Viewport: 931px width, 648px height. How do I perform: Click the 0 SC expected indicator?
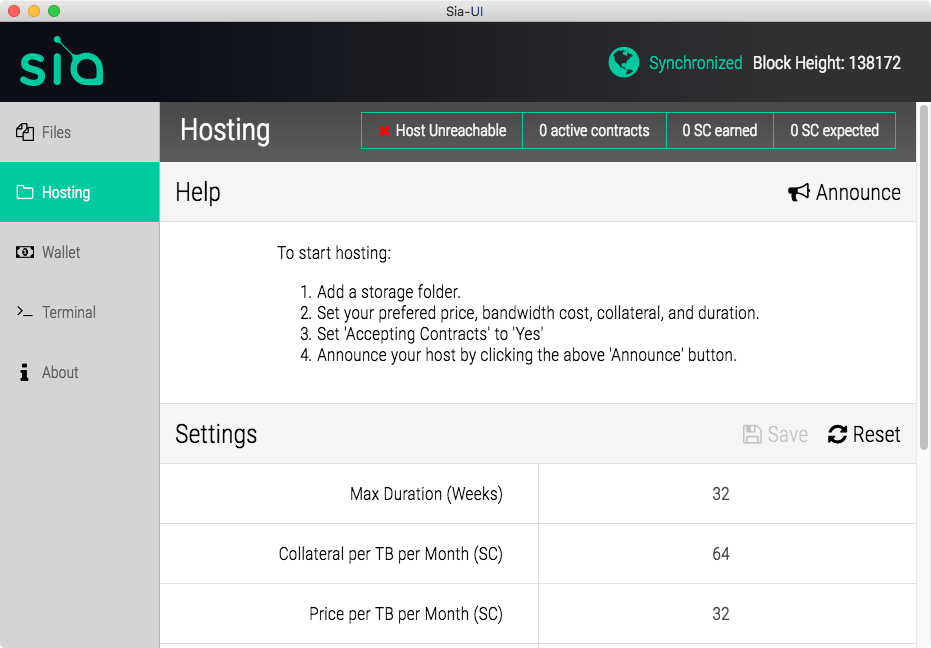pyautogui.click(x=834, y=131)
